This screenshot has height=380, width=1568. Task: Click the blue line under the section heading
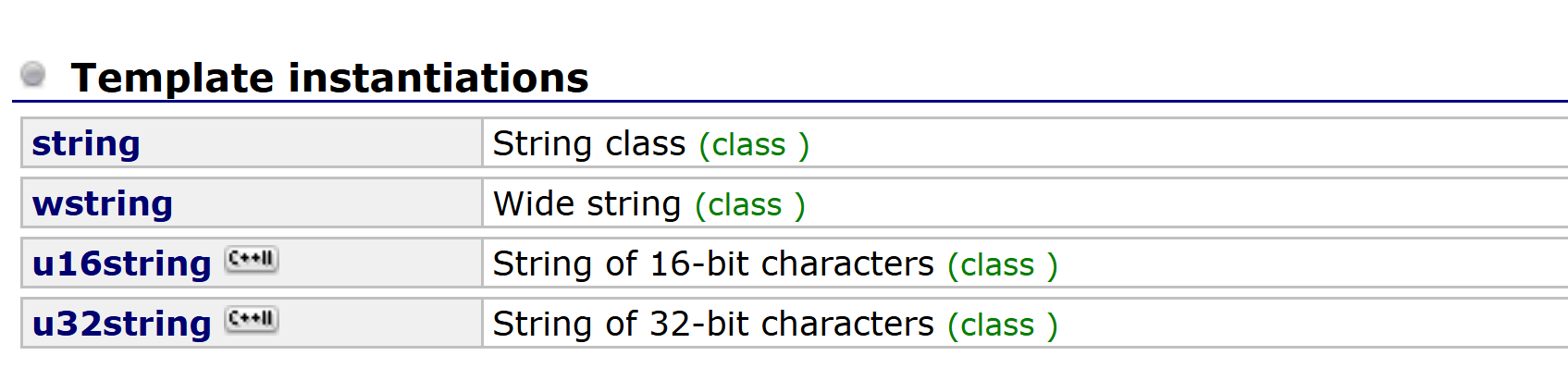tap(789, 101)
